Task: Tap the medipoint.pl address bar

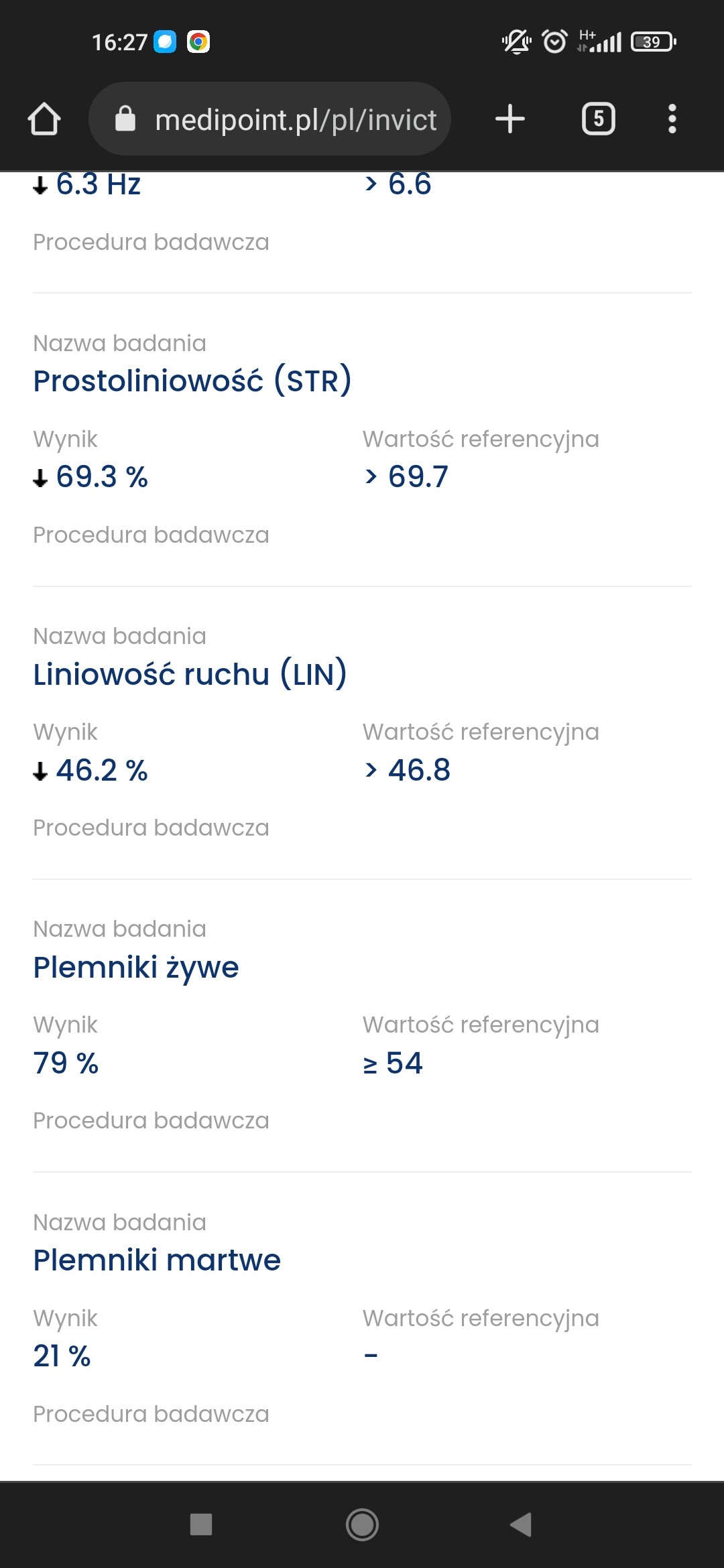Action: (295, 120)
